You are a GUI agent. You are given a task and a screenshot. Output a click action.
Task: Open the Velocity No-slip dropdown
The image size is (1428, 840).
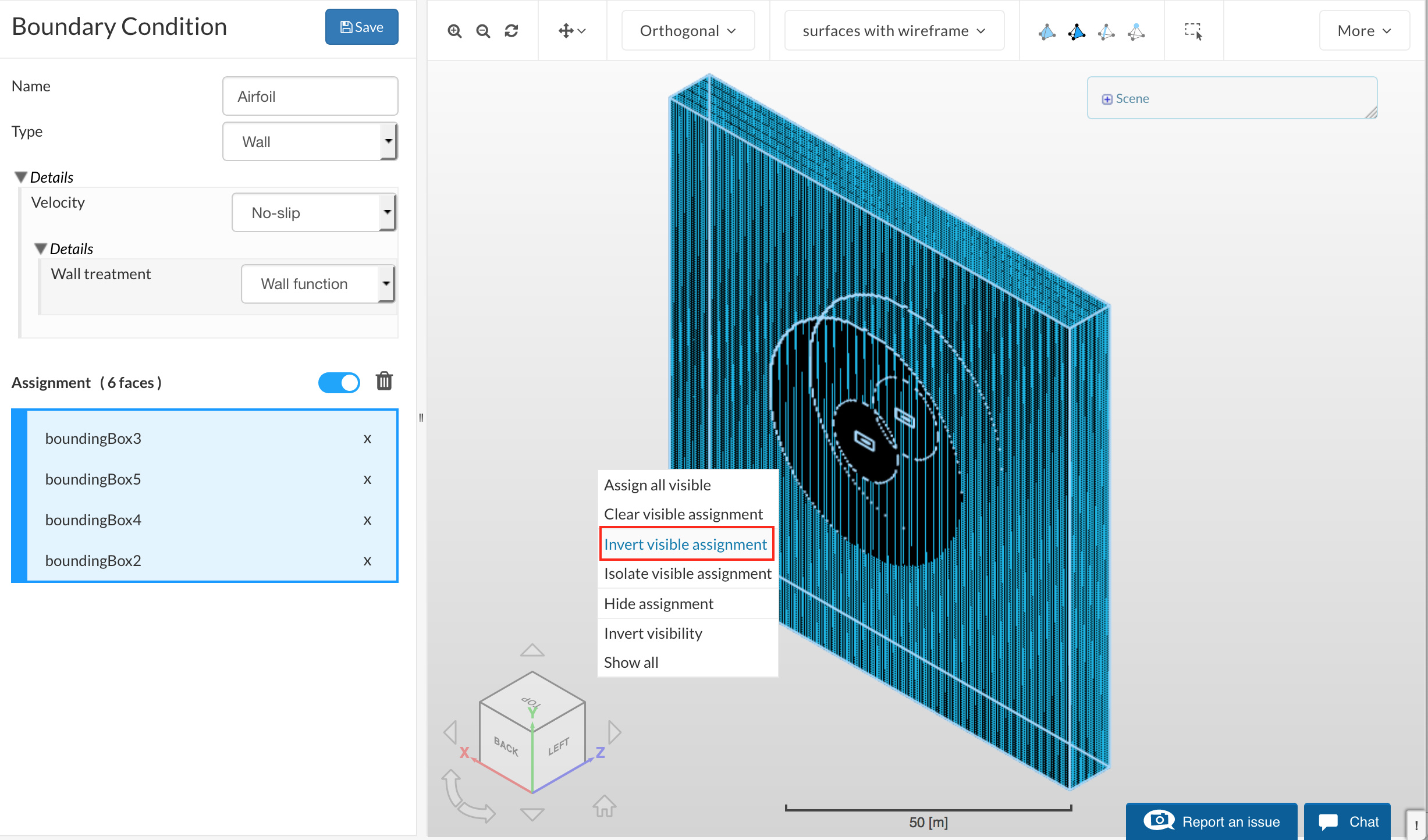pyautogui.click(x=314, y=213)
